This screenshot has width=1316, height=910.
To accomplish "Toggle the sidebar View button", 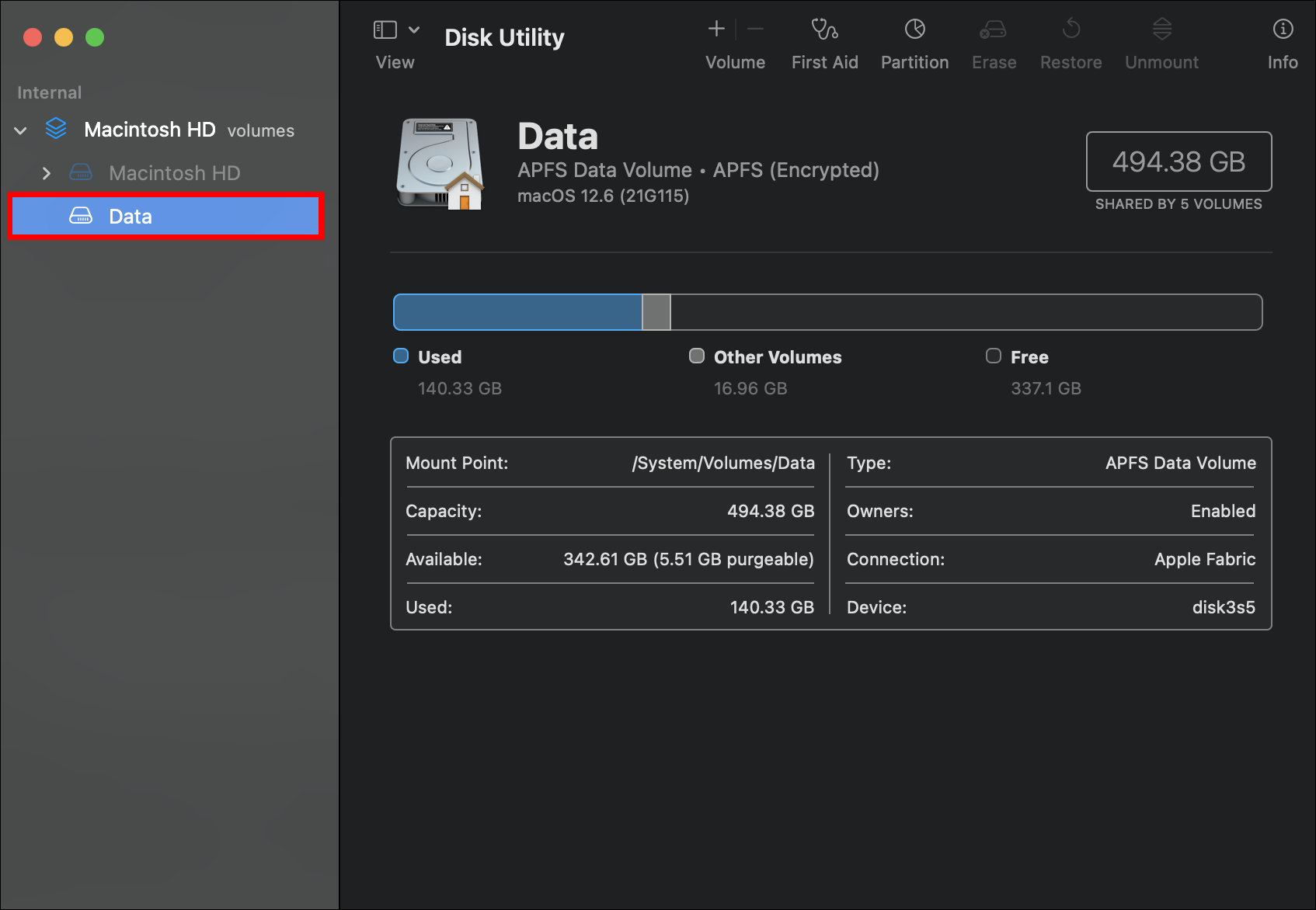I will pyautogui.click(x=385, y=30).
